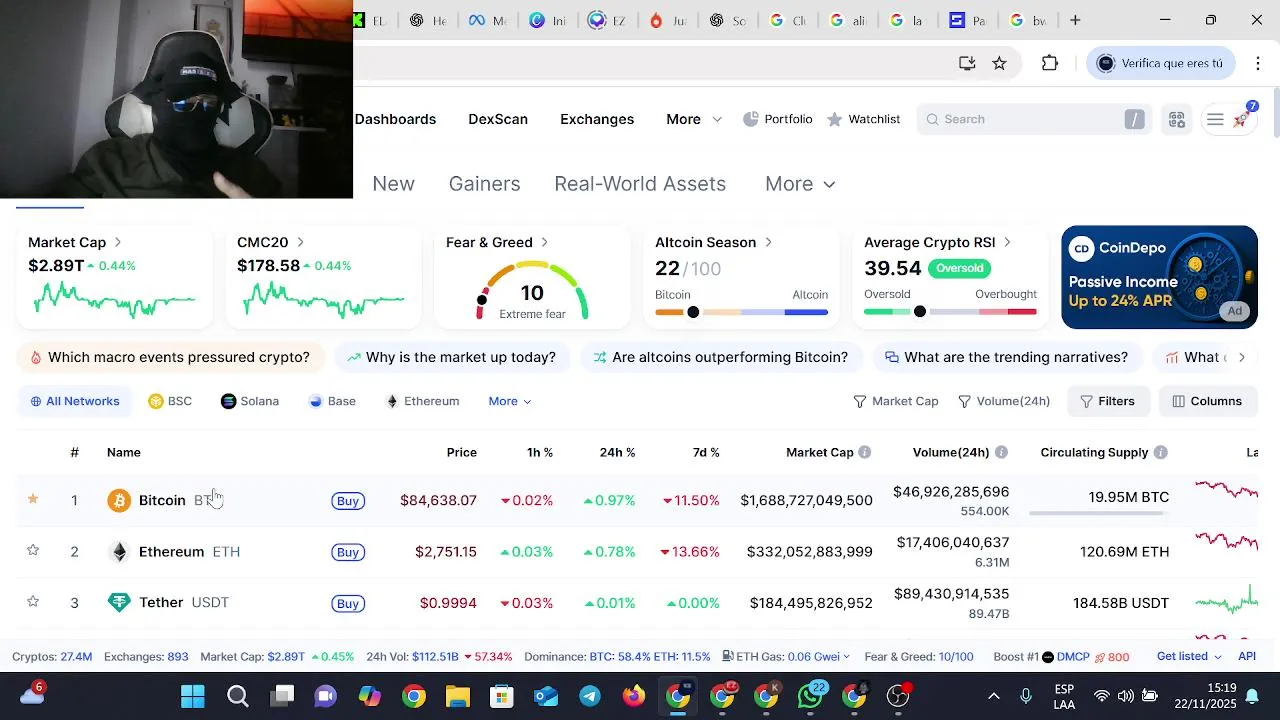Open the Telegram taskbar icon
The width and height of the screenshot is (1280, 720).
click(x=590, y=696)
